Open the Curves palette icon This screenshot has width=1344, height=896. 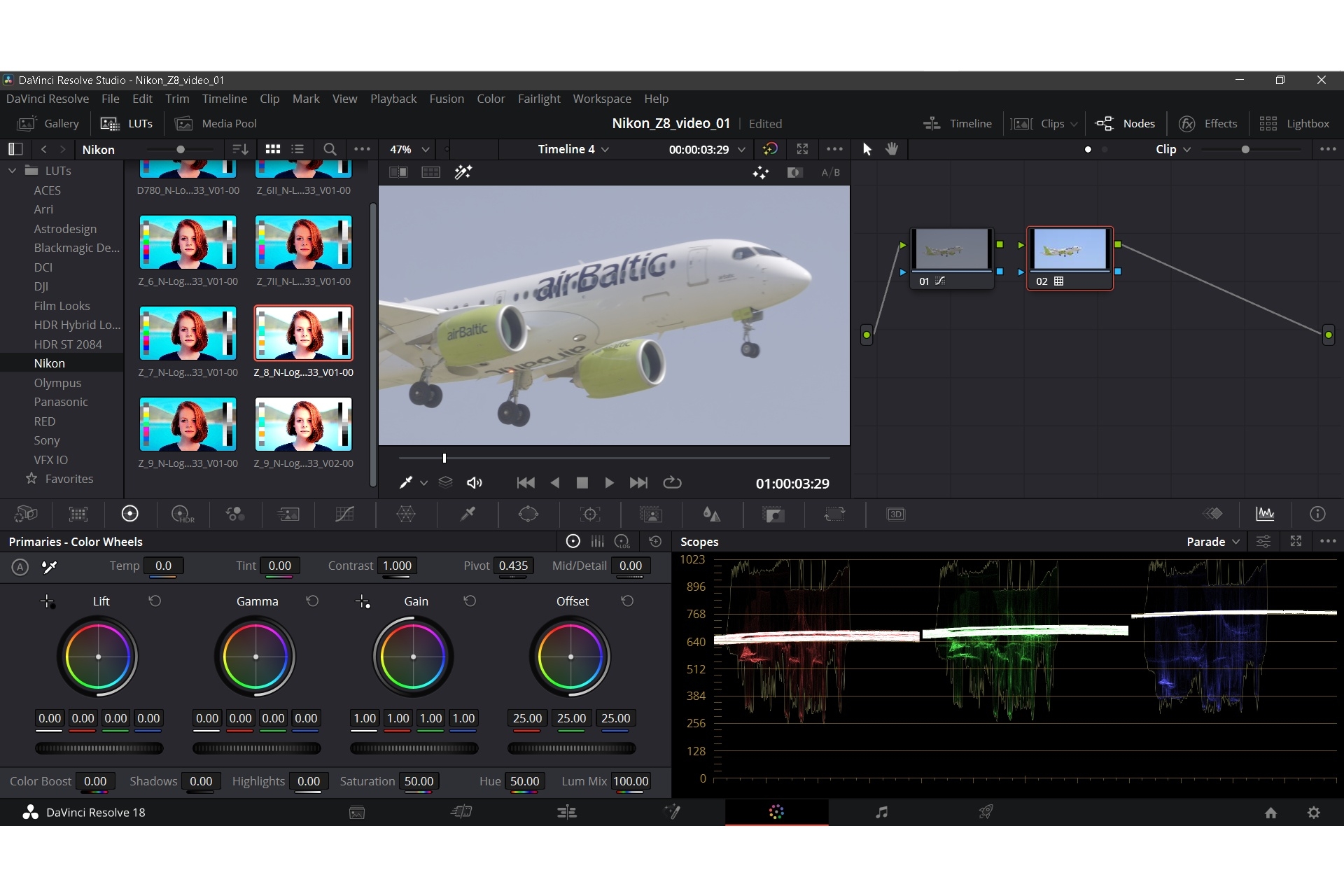coord(344,514)
